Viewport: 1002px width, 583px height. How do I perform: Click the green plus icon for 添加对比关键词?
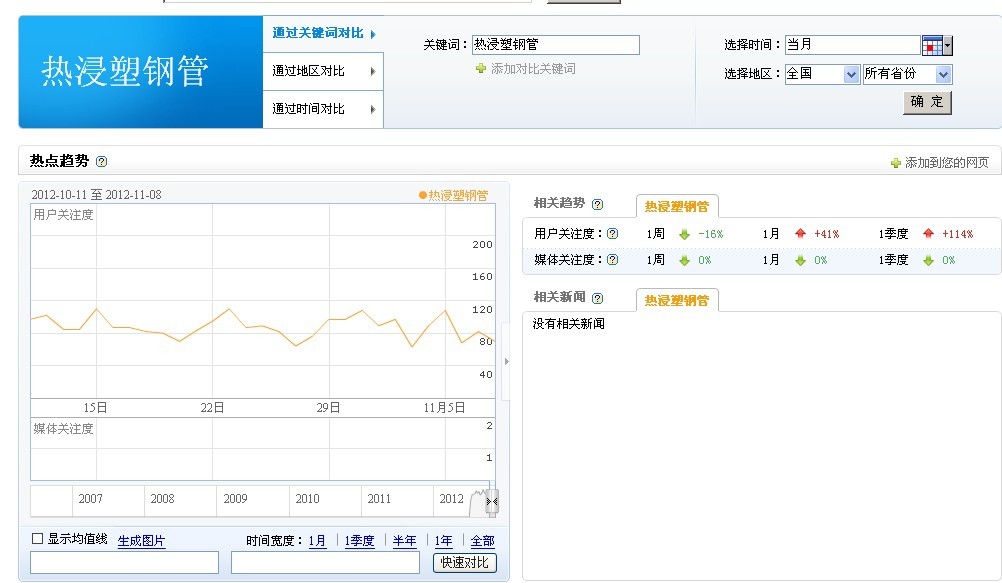tap(481, 68)
